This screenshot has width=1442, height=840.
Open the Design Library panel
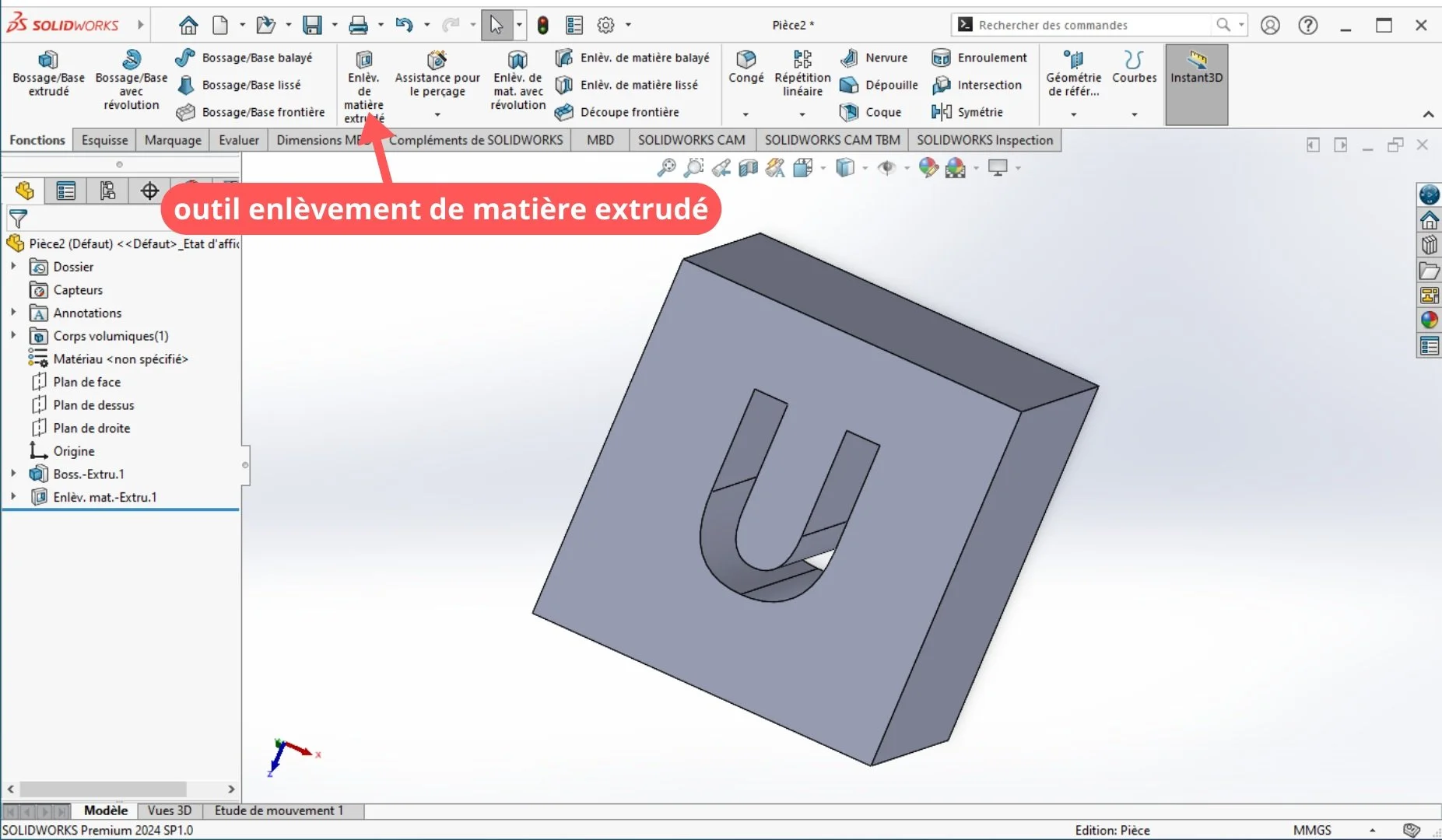point(1430,245)
